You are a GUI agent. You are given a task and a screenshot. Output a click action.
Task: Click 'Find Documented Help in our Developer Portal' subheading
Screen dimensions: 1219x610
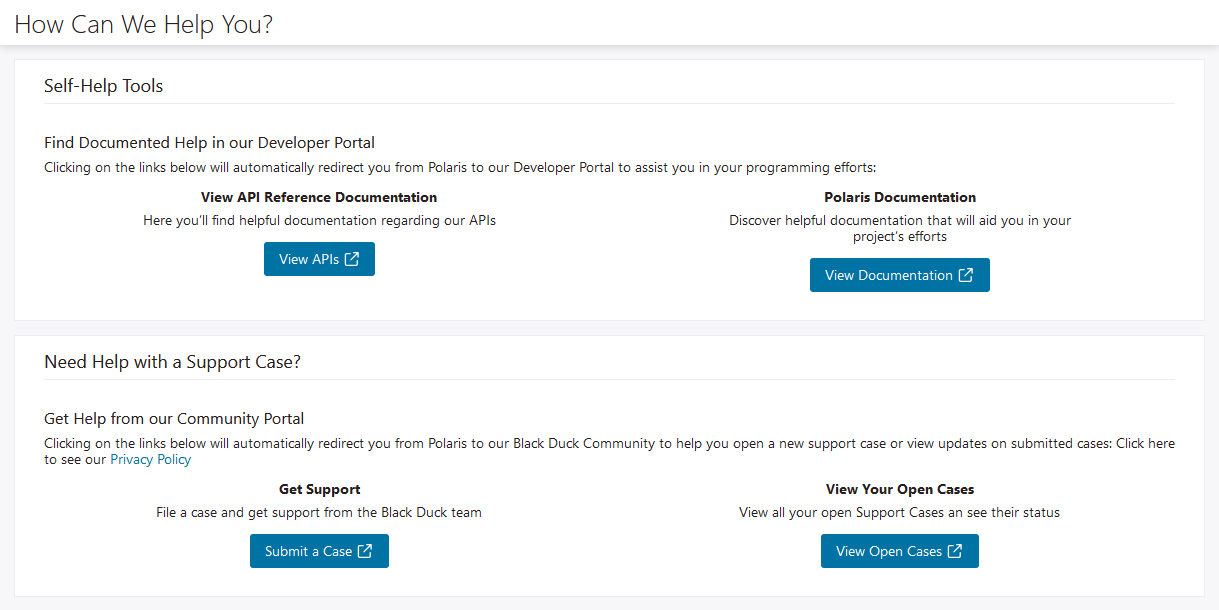tap(209, 143)
